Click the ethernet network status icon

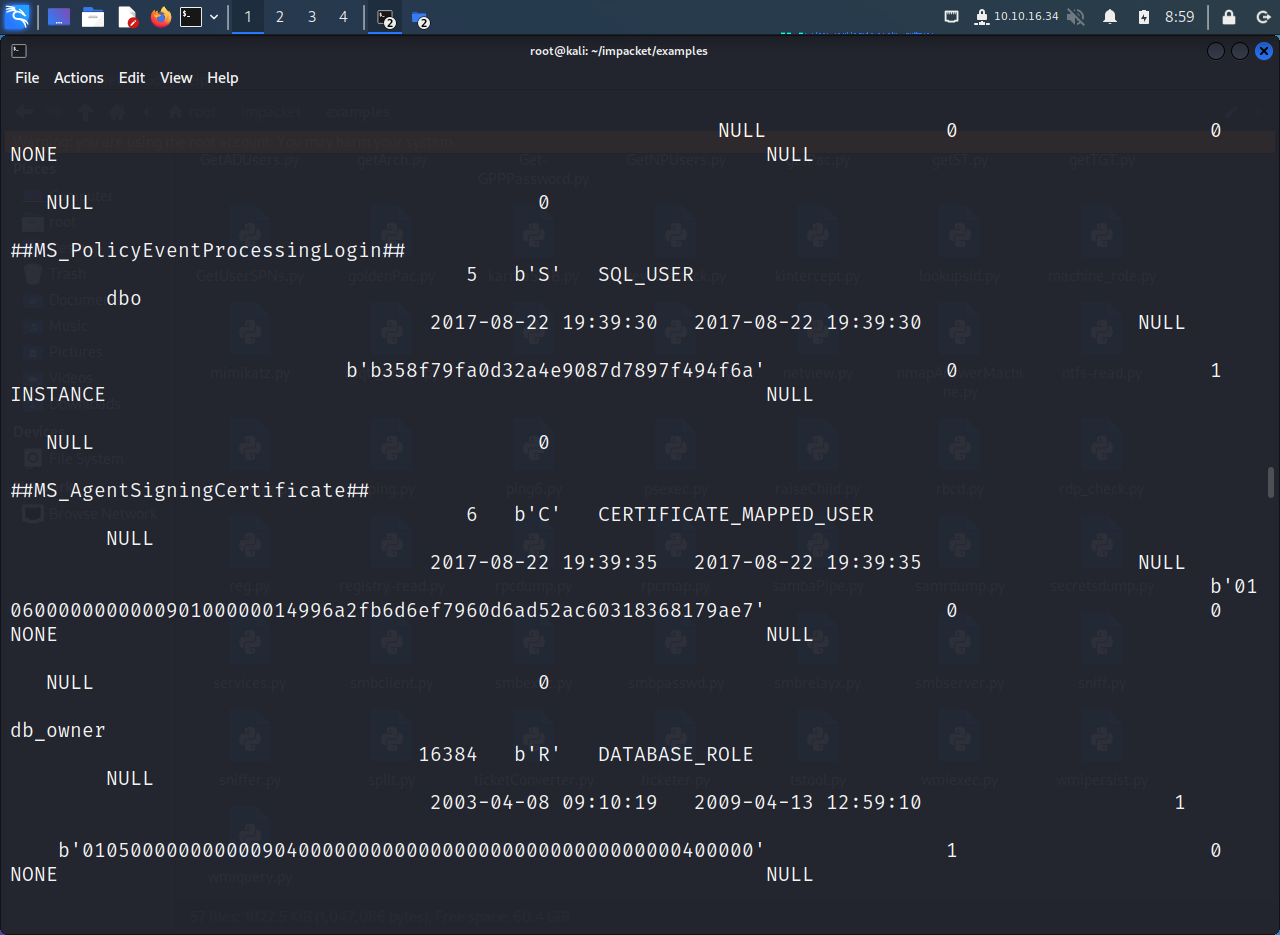[x=951, y=17]
